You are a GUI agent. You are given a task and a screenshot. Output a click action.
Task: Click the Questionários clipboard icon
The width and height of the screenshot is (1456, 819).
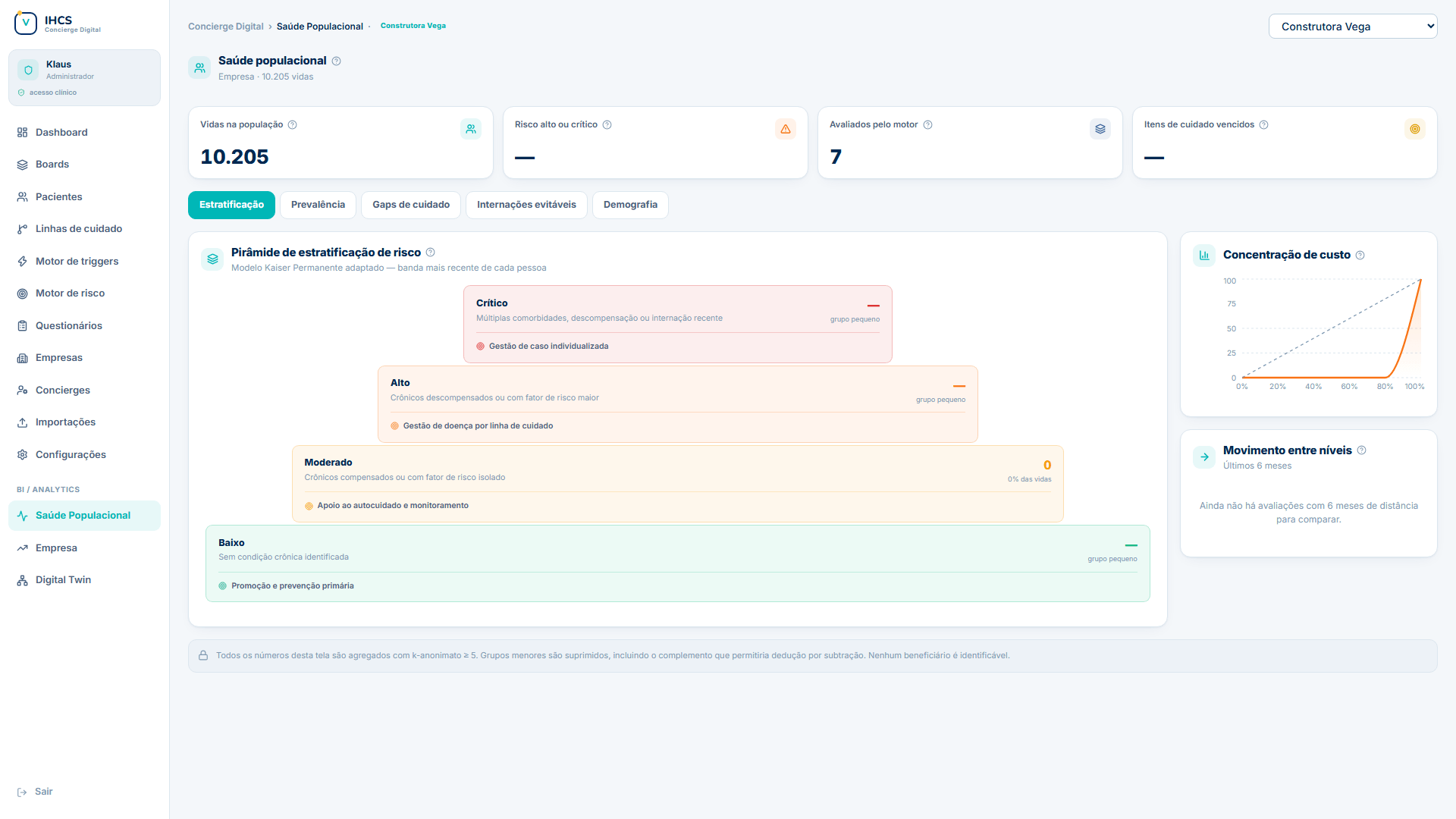point(22,325)
